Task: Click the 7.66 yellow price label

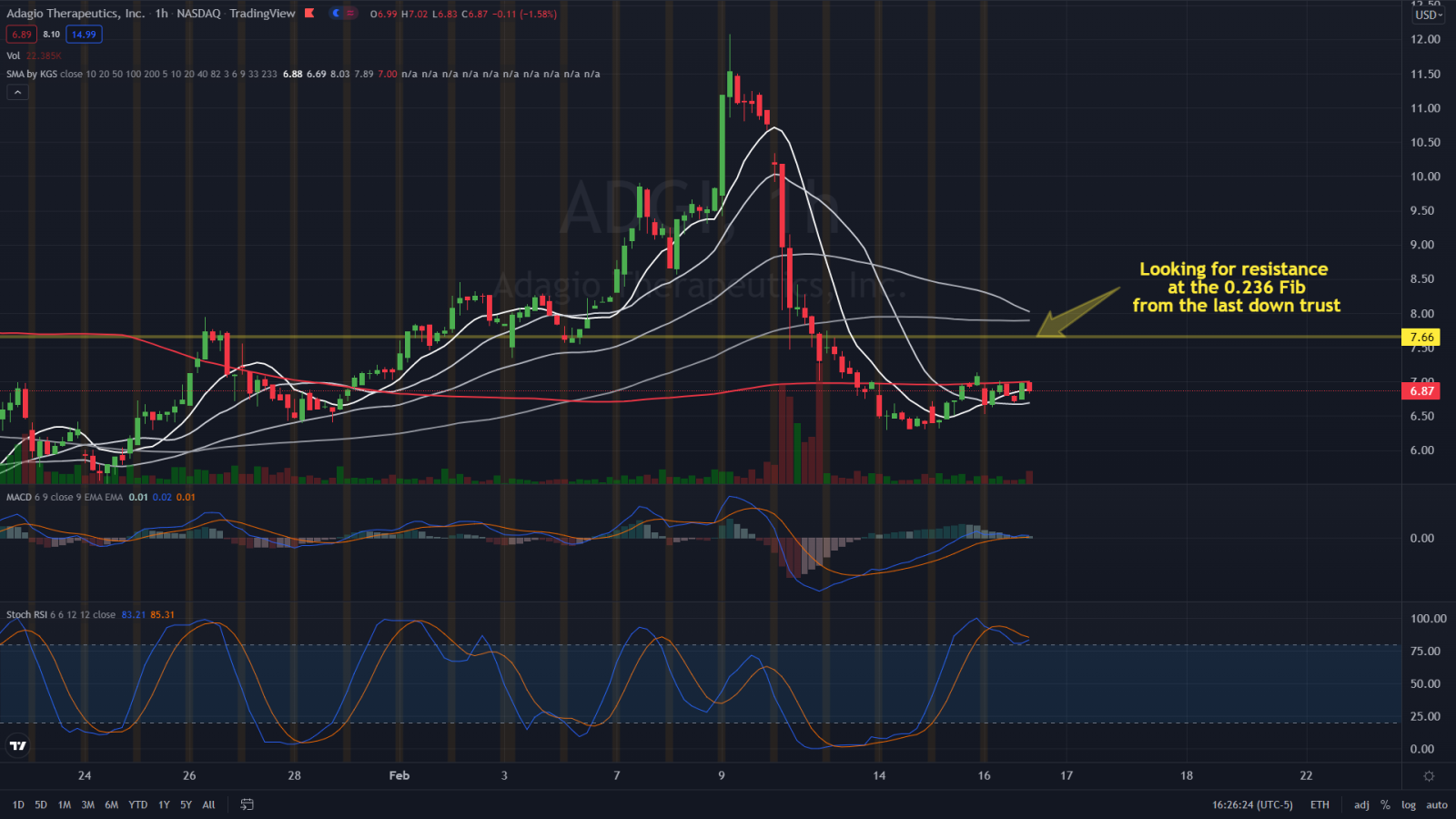Action: pos(1421,337)
